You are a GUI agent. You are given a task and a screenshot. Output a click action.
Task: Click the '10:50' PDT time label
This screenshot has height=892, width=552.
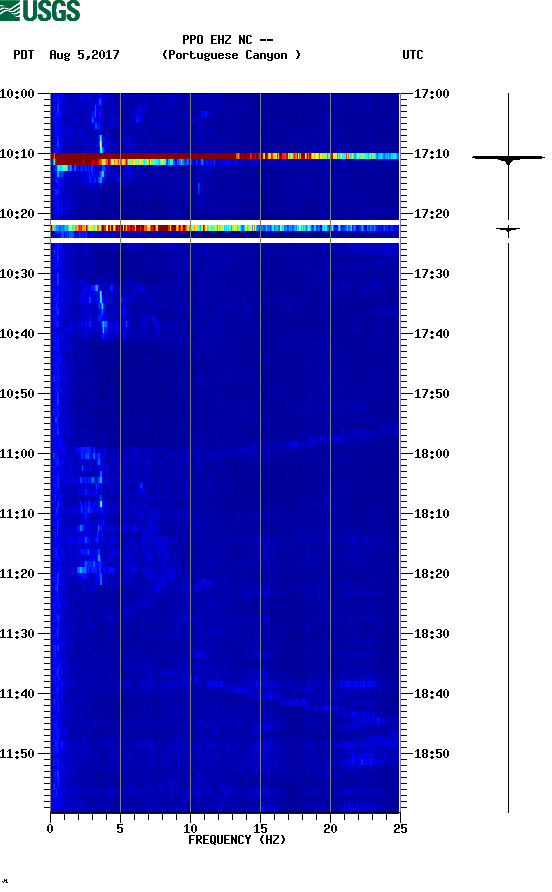tap(18, 394)
